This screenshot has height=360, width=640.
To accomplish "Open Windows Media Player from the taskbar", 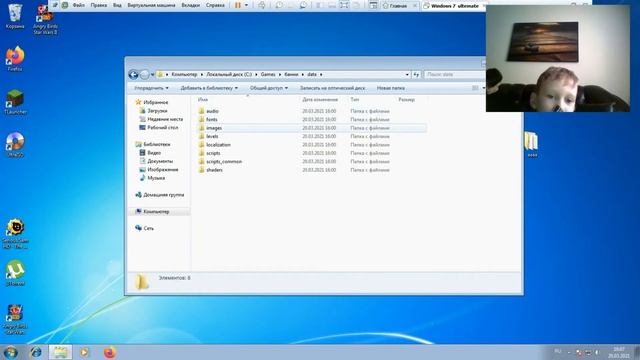I will pyautogui.click(x=84, y=352).
